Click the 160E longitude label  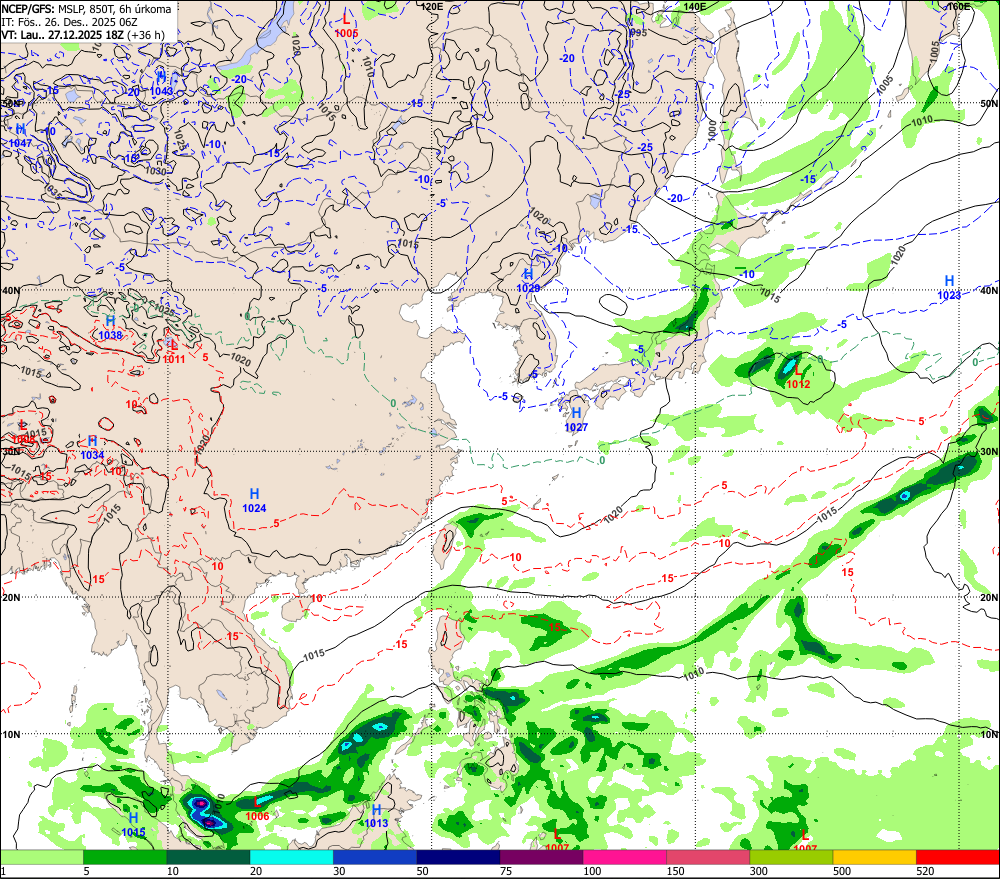(x=959, y=6)
